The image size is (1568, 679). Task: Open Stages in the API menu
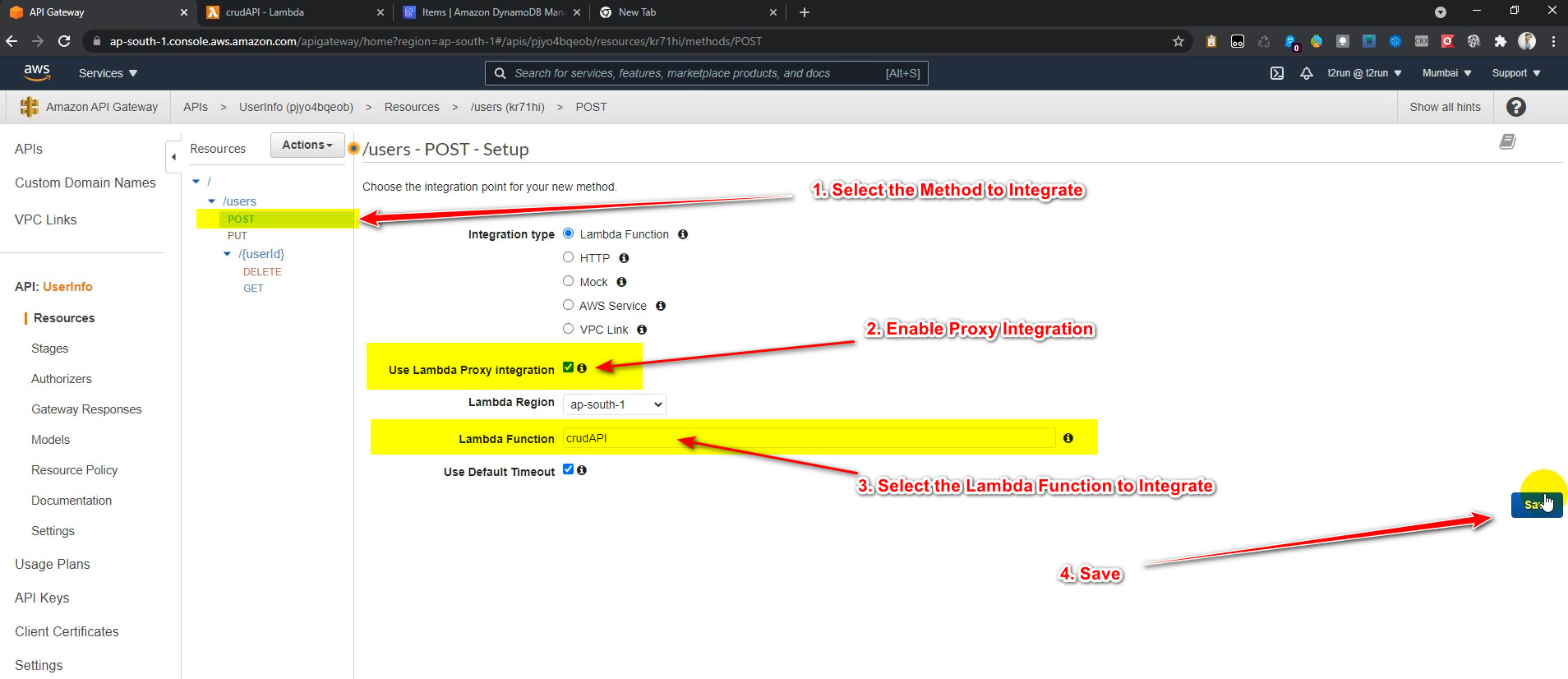(x=50, y=349)
